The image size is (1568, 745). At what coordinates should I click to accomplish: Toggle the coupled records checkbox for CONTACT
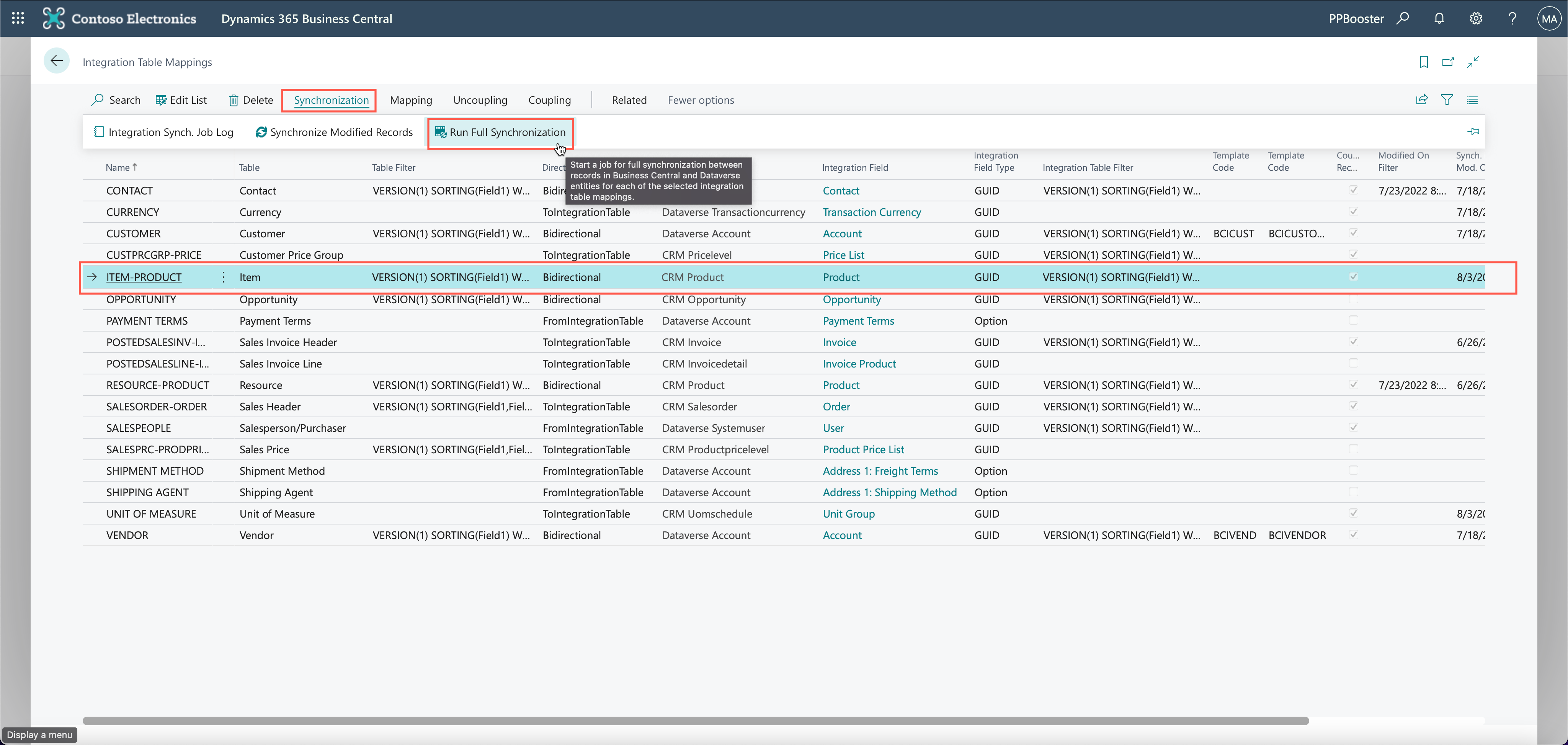[1353, 190]
